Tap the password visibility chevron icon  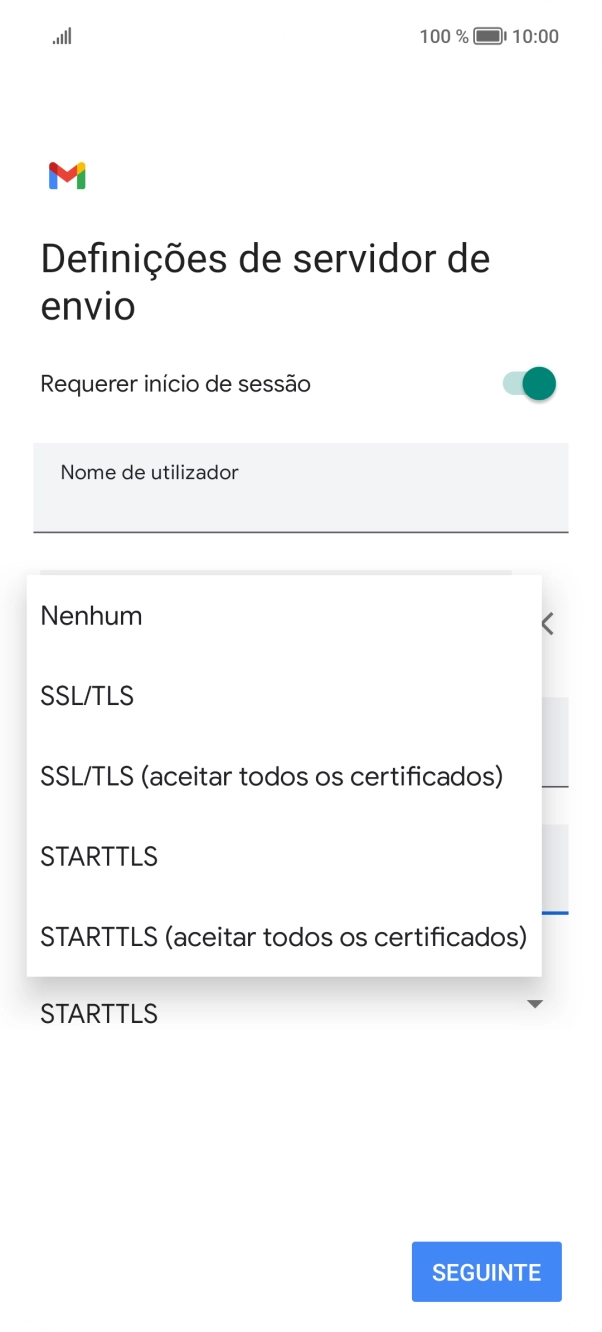pyautogui.click(x=546, y=622)
